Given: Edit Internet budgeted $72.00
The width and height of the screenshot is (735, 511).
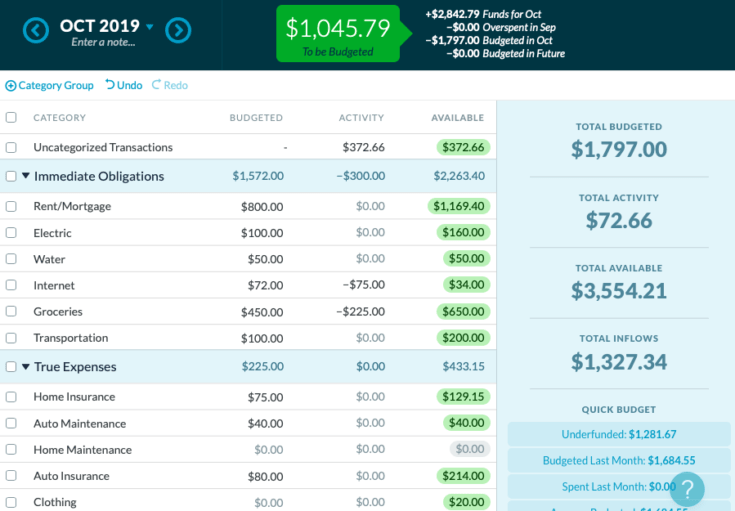Looking at the screenshot, I should (x=265, y=286).
